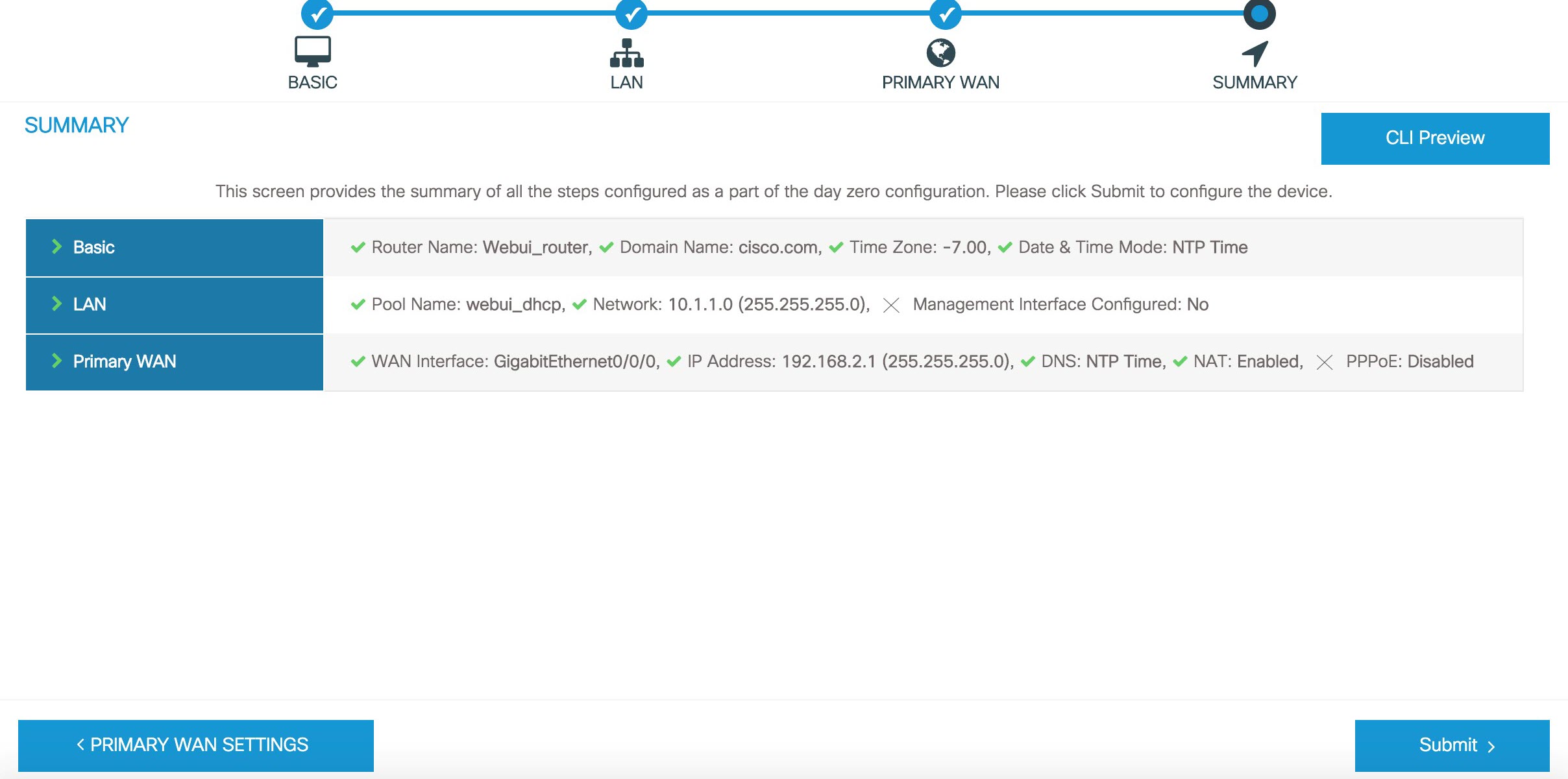Screen dimensions: 1568x779
Task: Click the NAT green check icon
Action: pos(1180,361)
